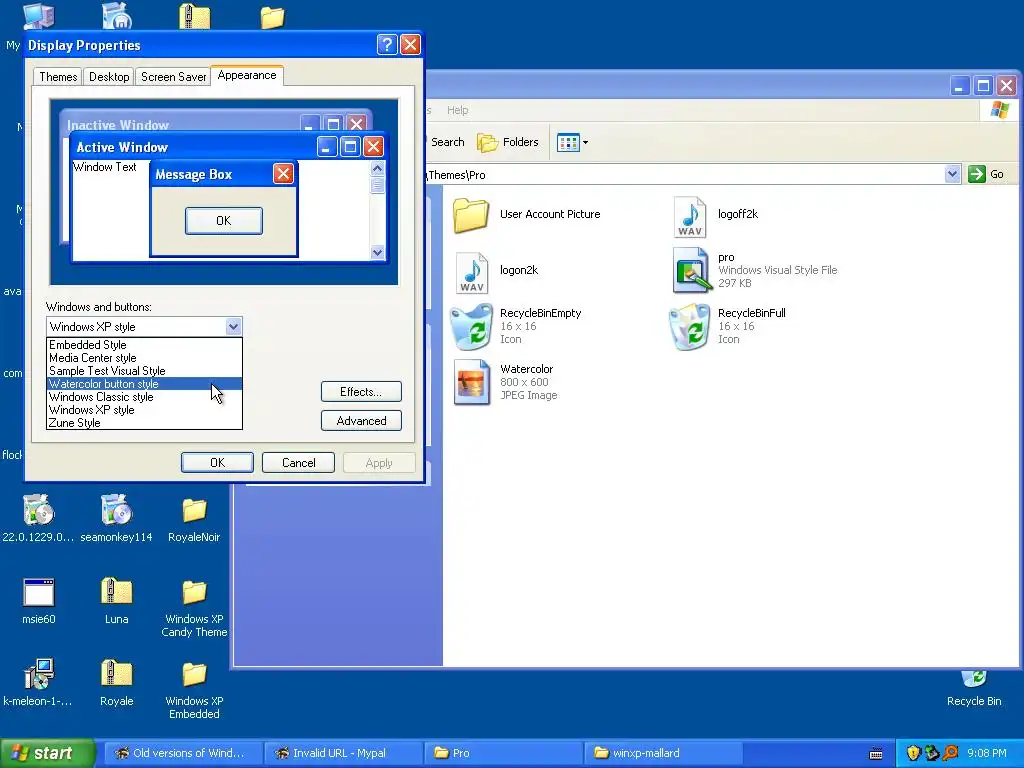Select the Watercolor JPEG image thumbnail icon
The width and height of the screenshot is (1024, 768).
(x=472, y=382)
